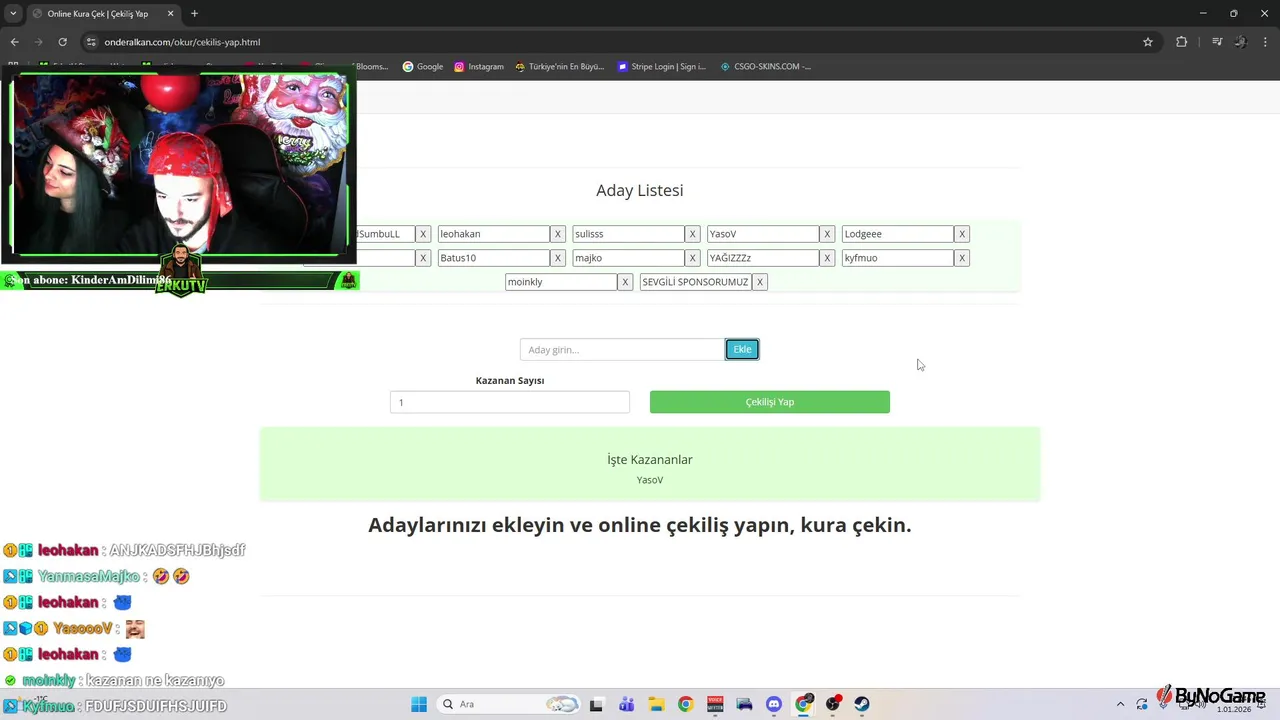Click the winner name YasoV
The image size is (1280, 720).
point(650,480)
